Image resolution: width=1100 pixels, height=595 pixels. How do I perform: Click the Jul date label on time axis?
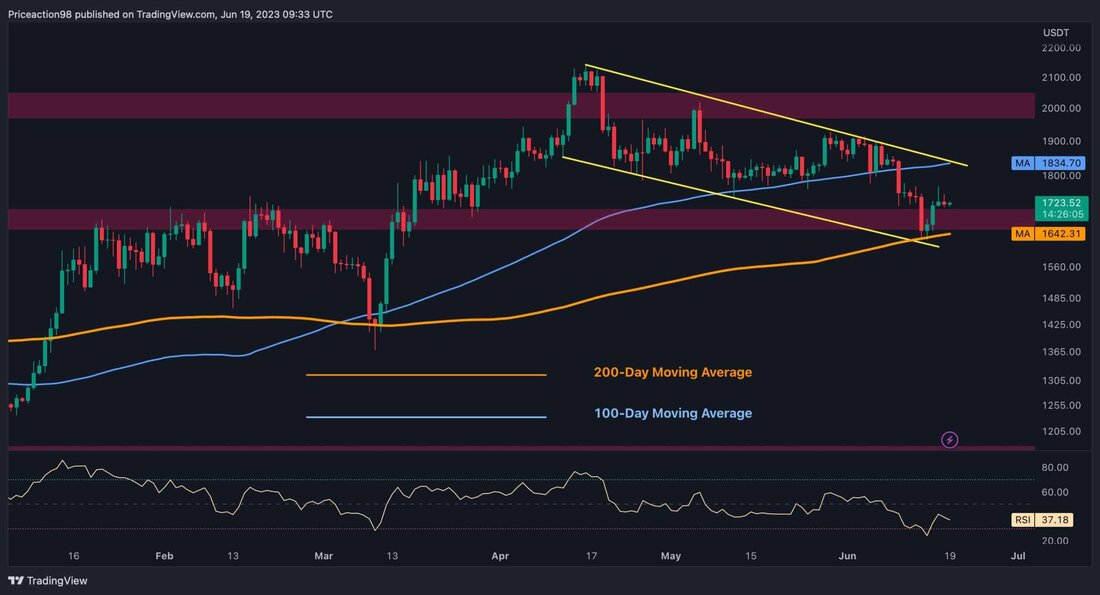point(1018,556)
